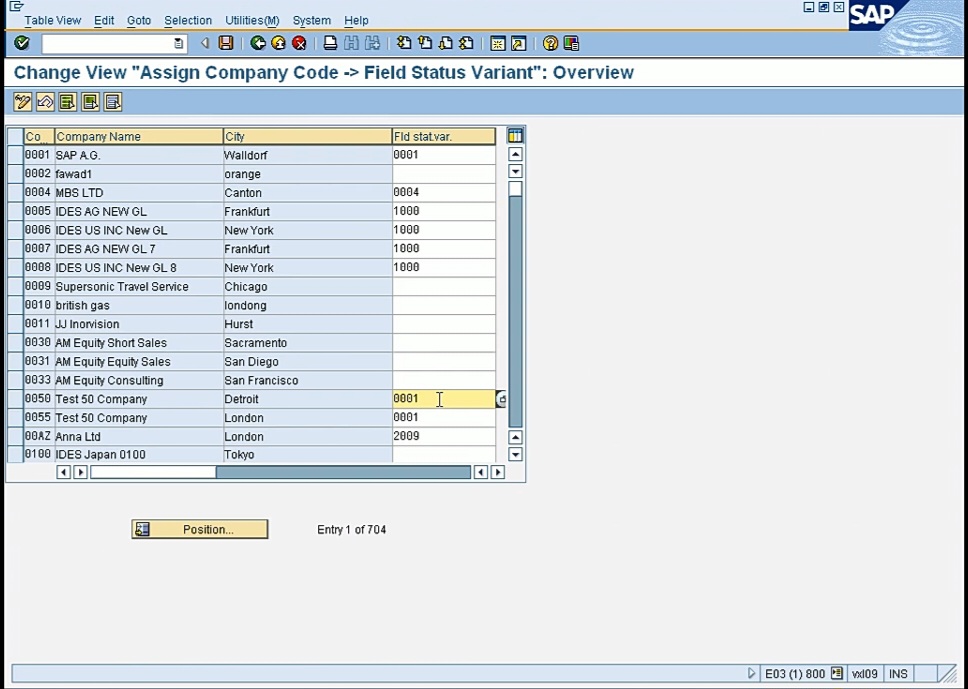Open the Selection menu
This screenshot has height=689, width=968.
tap(188, 20)
